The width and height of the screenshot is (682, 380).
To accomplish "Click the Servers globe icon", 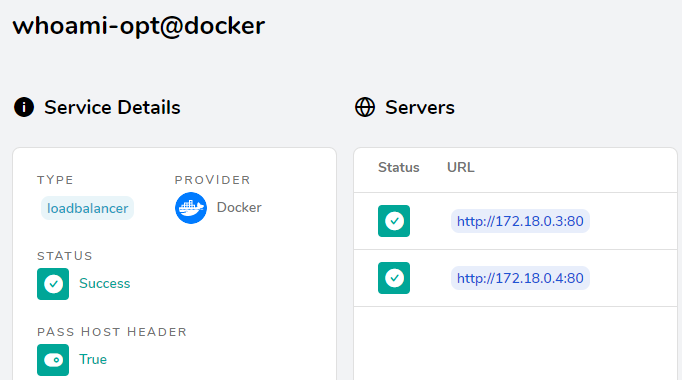I will pyautogui.click(x=365, y=107).
